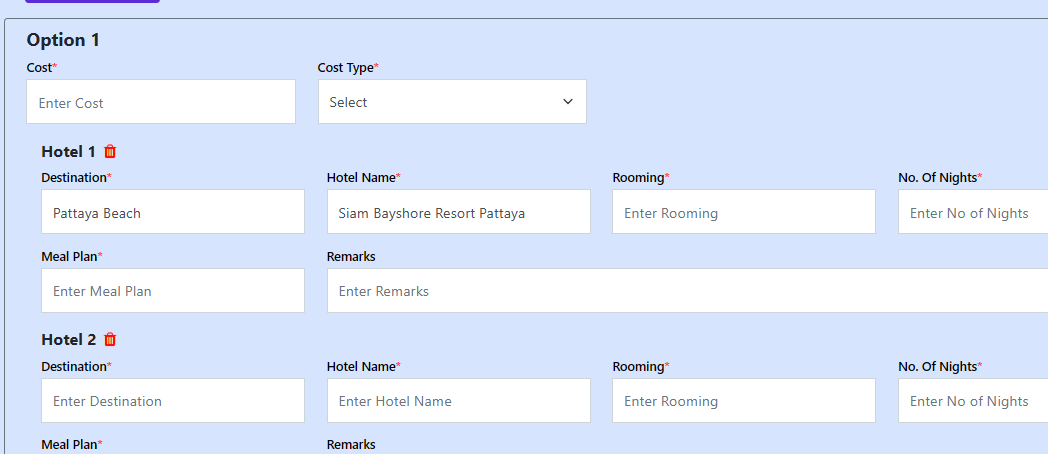
Task: Expand Cost Type using chevron arrow
Action: coord(568,102)
